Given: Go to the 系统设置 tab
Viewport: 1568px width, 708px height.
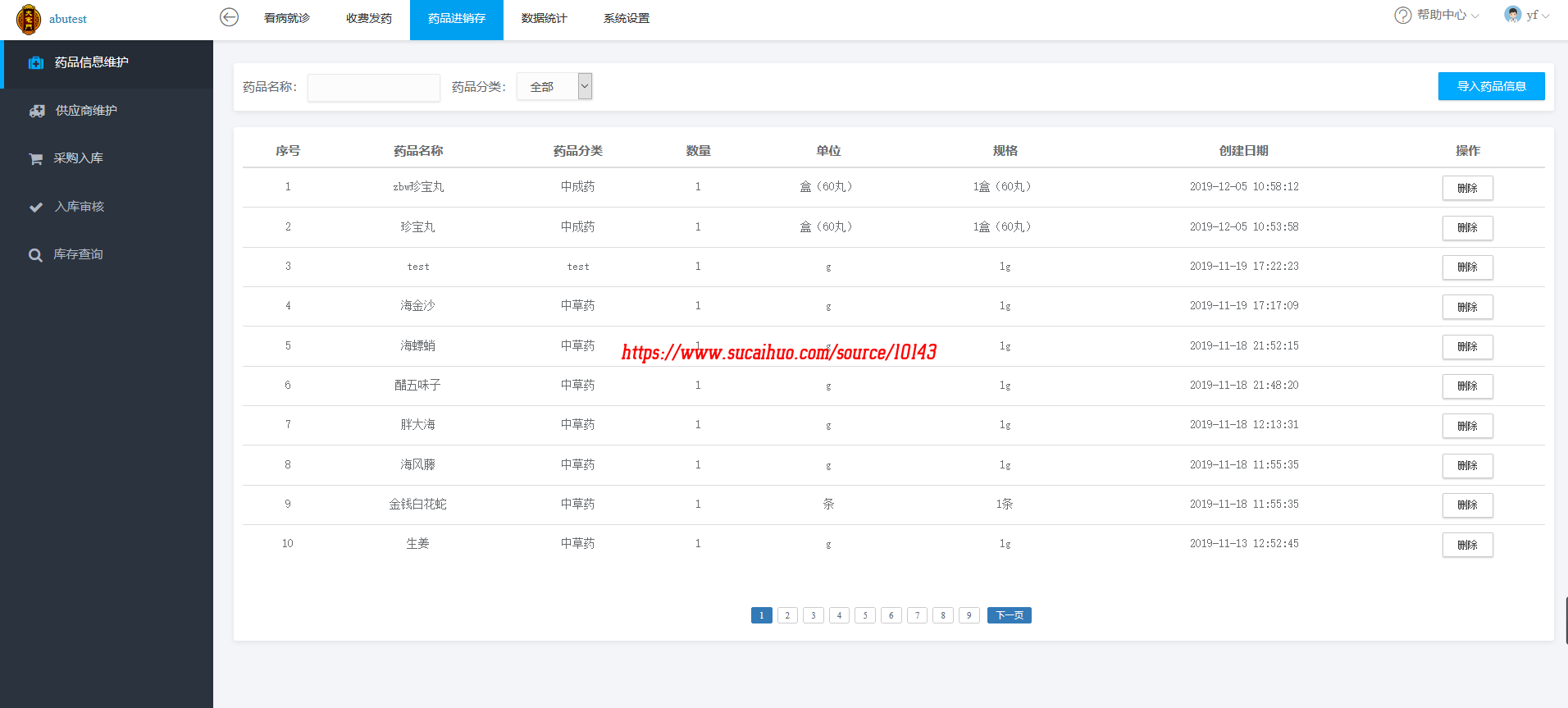Looking at the screenshot, I should 626,19.
